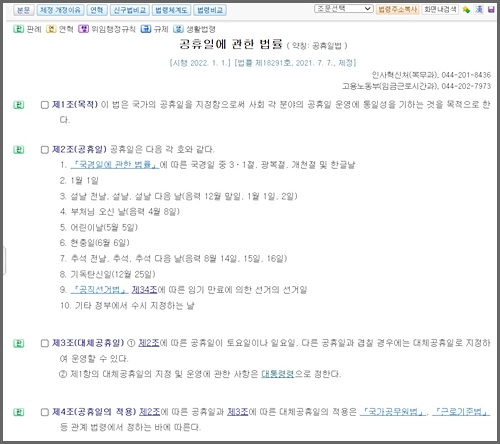500x444 pixels.
Task: Click the 제1조(목적) article heading
Action: click(x=75, y=105)
